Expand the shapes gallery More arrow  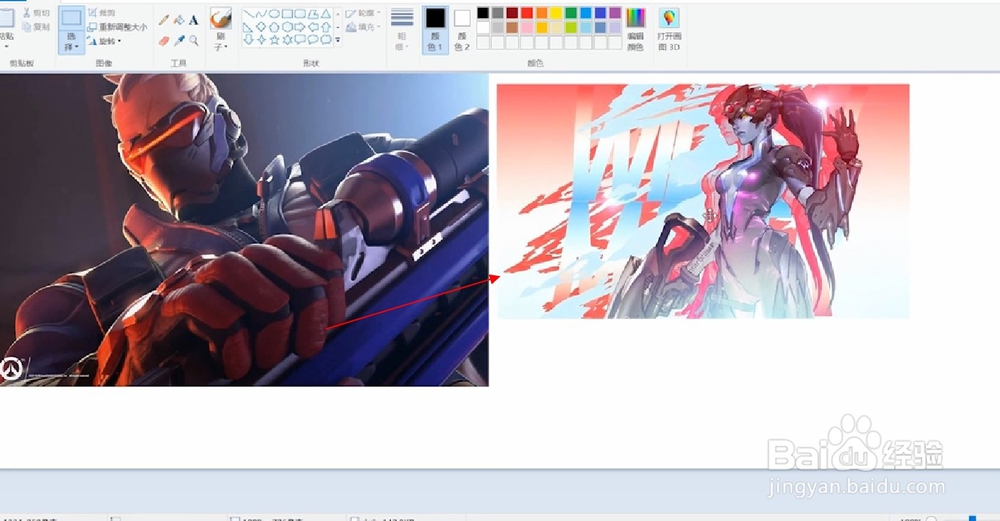tap(337, 40)
